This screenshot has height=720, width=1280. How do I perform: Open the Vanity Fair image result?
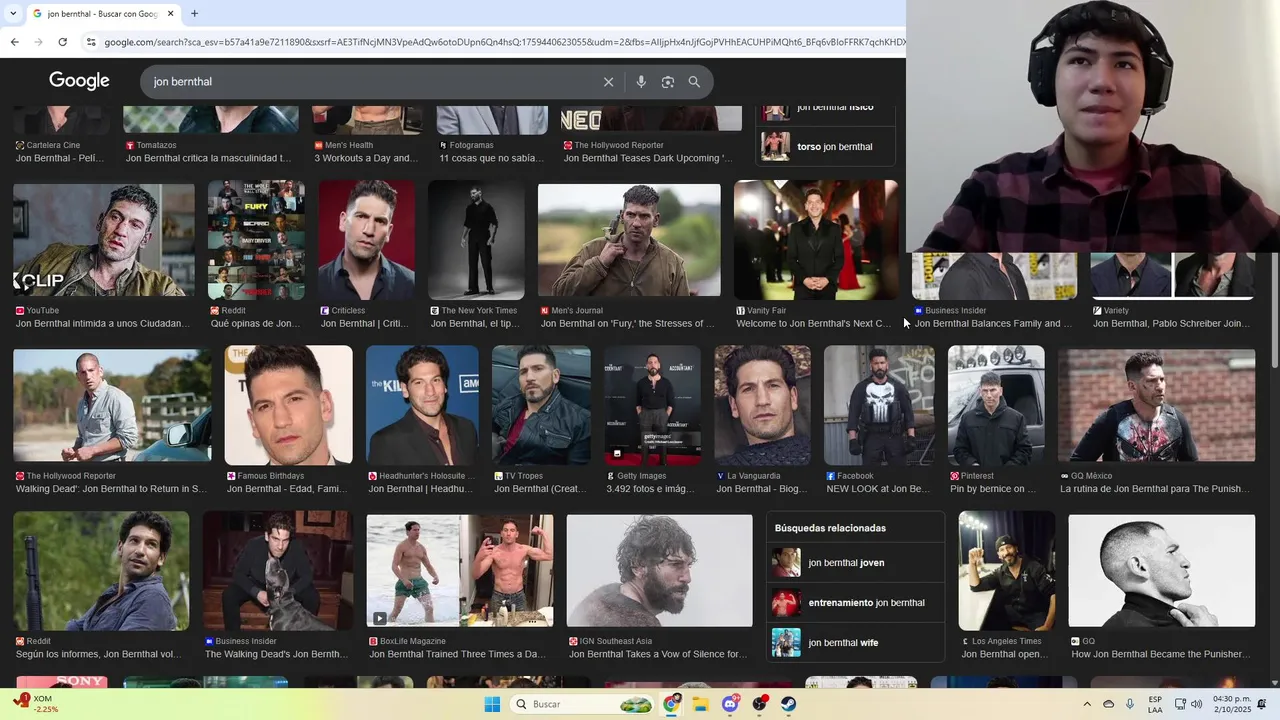pyautogui.click(x=816, y=240)
